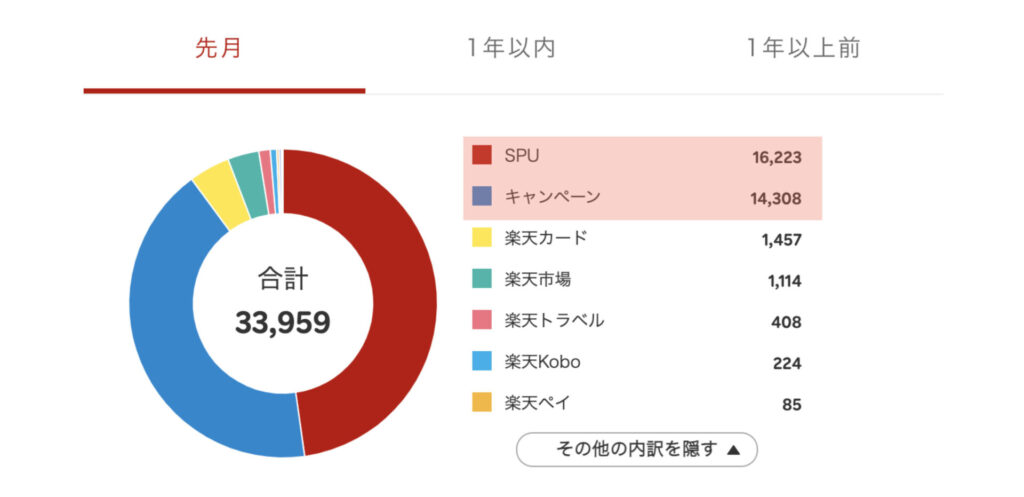Click the teal 楽天市場 legend swatch
1024x497 pixels.
tap(482, 279)
